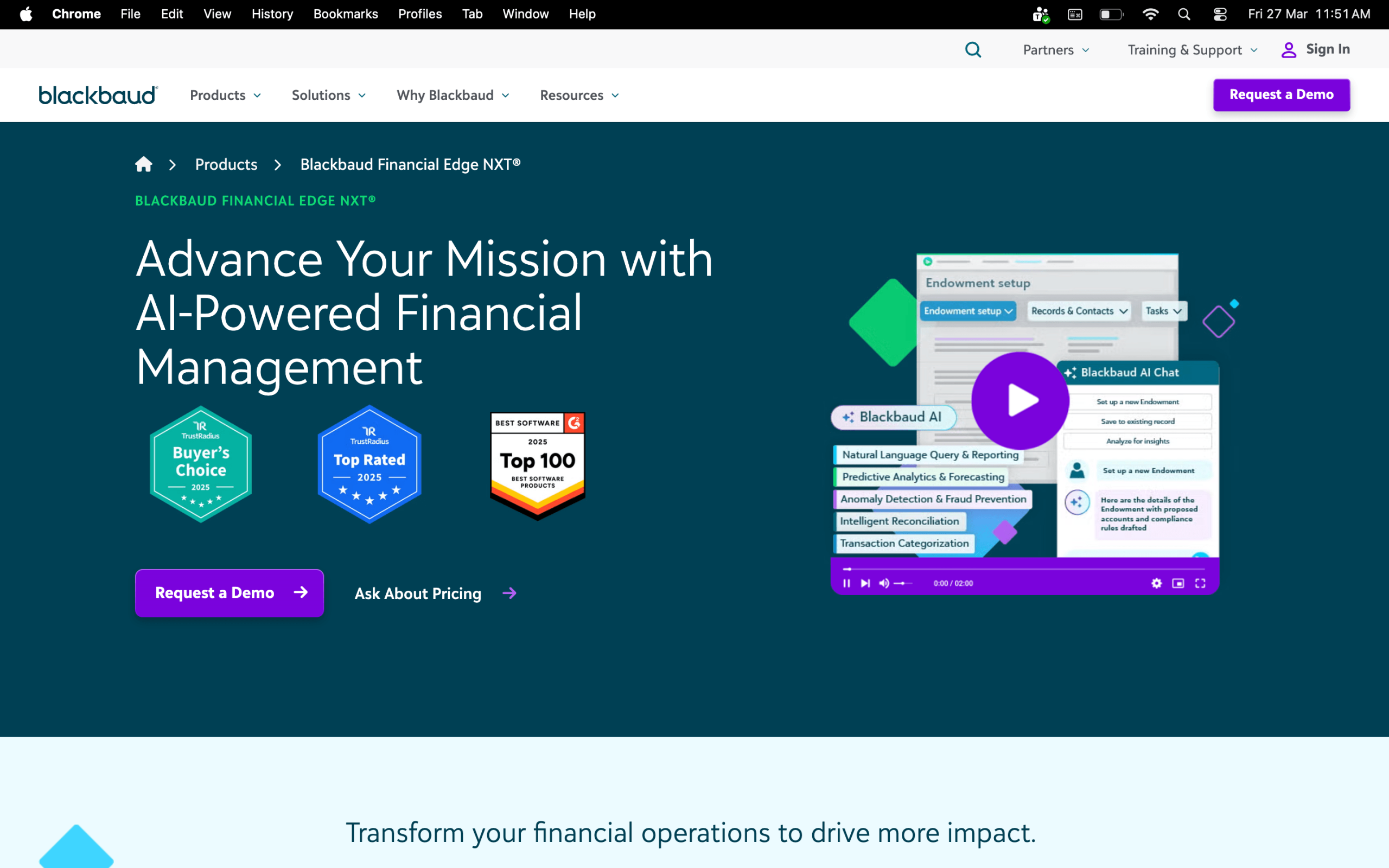Click the G2 Top 100 Best Software badge
The image size is (1389, 868).
tap(537, 466)
